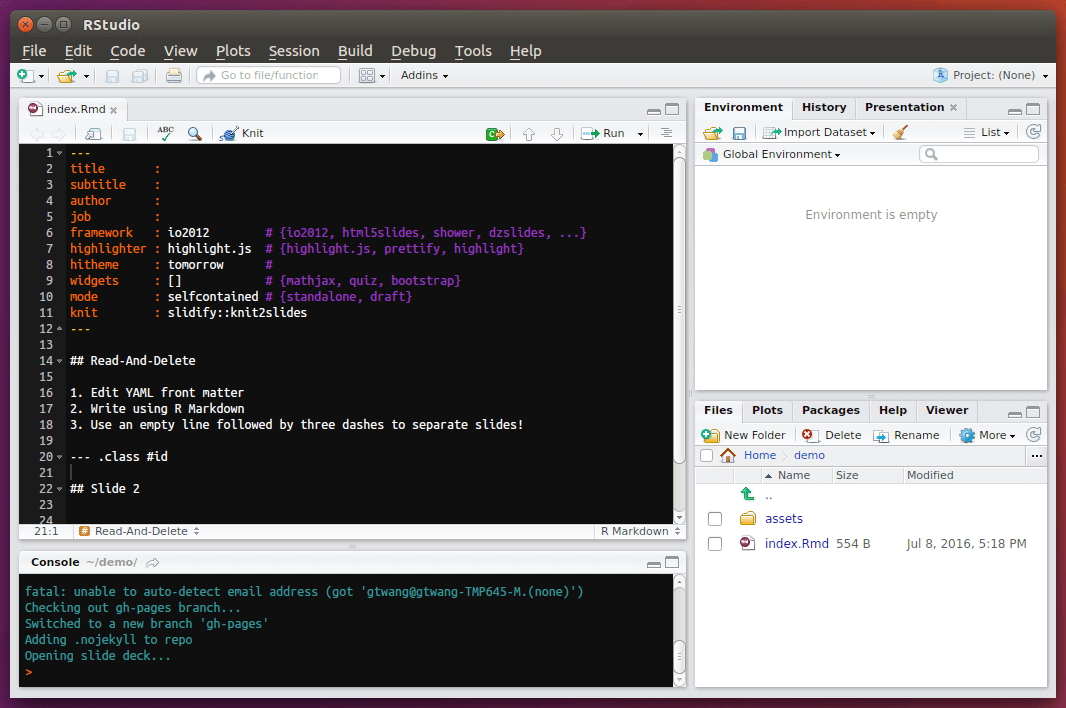Image resolution: width=1066 pixels, height=708 pixels.
Task: Open the demo folder breadcrumb link
Action: point(809,455)
